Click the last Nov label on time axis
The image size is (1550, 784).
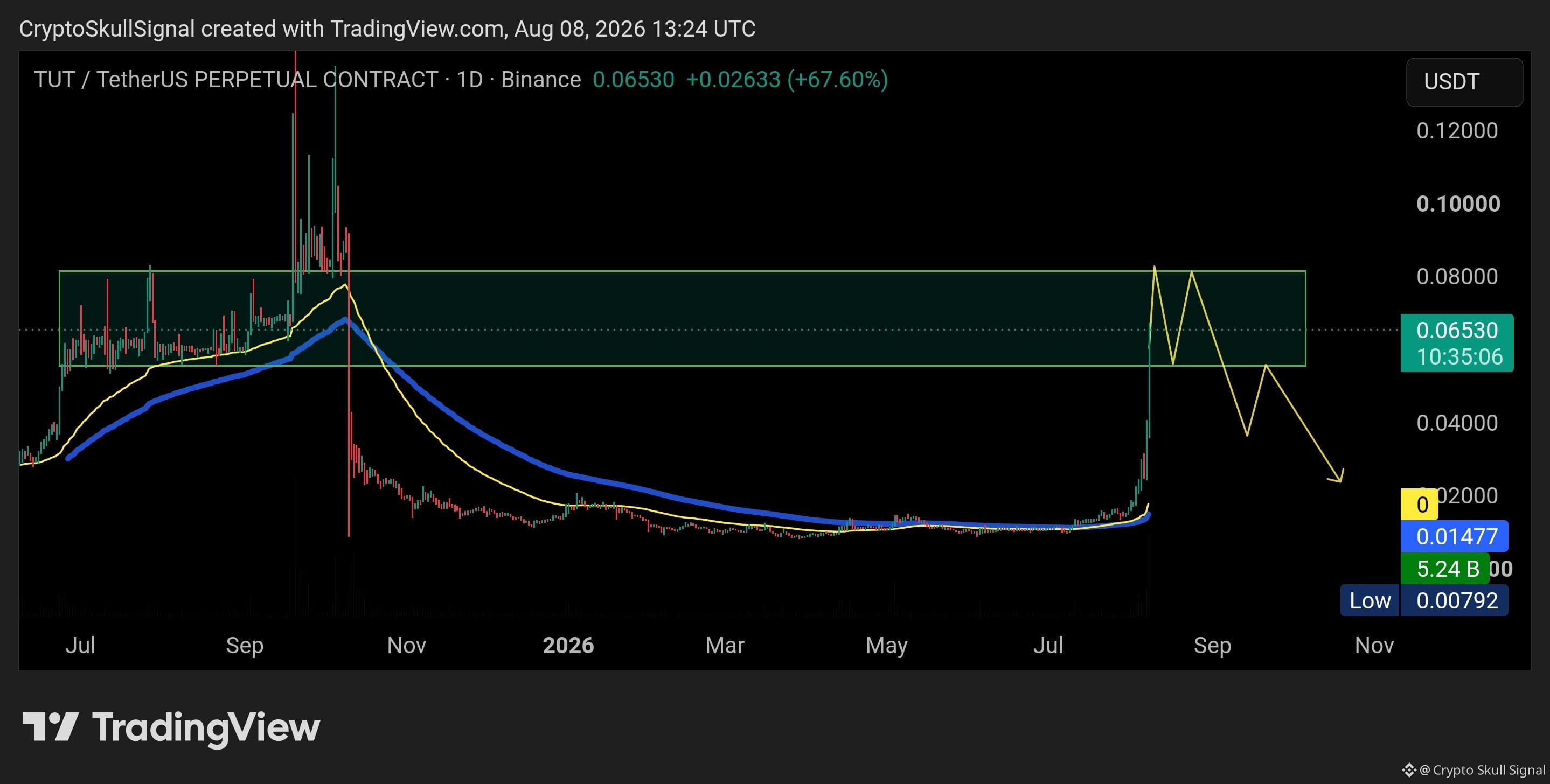coord(1374,645)
